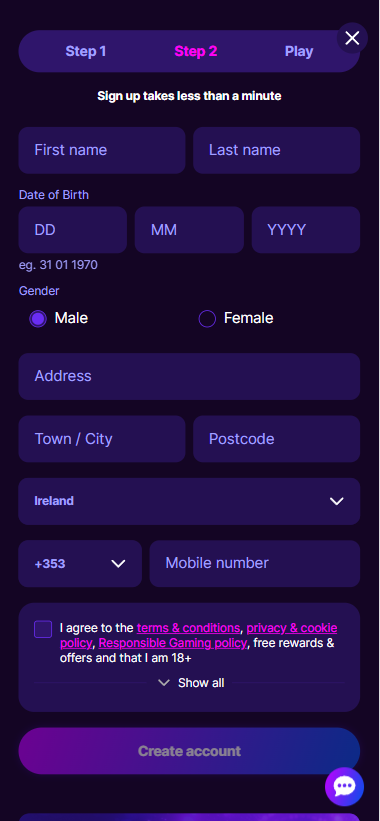Tick the terms agreement checkbox
The height and width of the screenshot is (821, 380).
(x=43, y=629)
